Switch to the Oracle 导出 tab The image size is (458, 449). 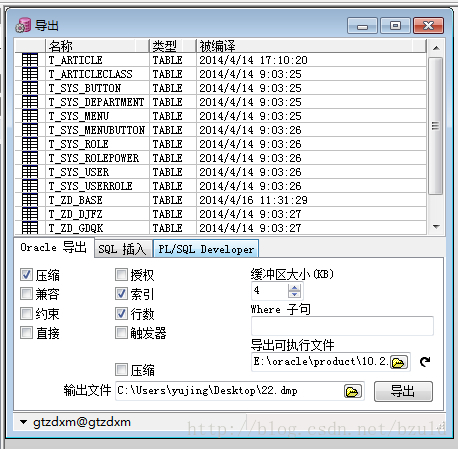tap(54, 248)
